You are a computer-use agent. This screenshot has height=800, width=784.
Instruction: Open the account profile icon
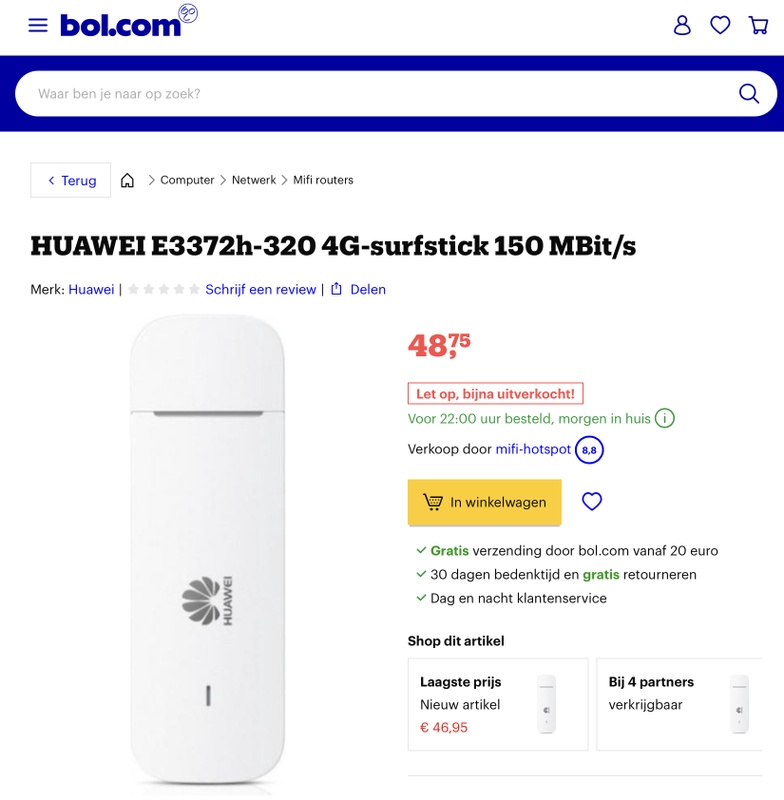pos(682,25)
